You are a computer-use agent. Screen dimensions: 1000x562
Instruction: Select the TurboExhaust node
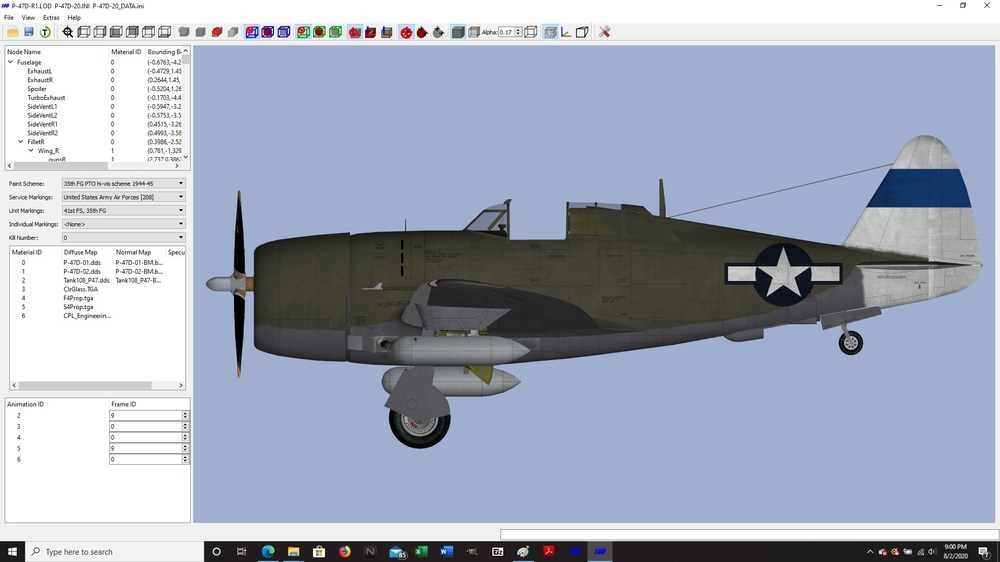(x=46, y=98)
